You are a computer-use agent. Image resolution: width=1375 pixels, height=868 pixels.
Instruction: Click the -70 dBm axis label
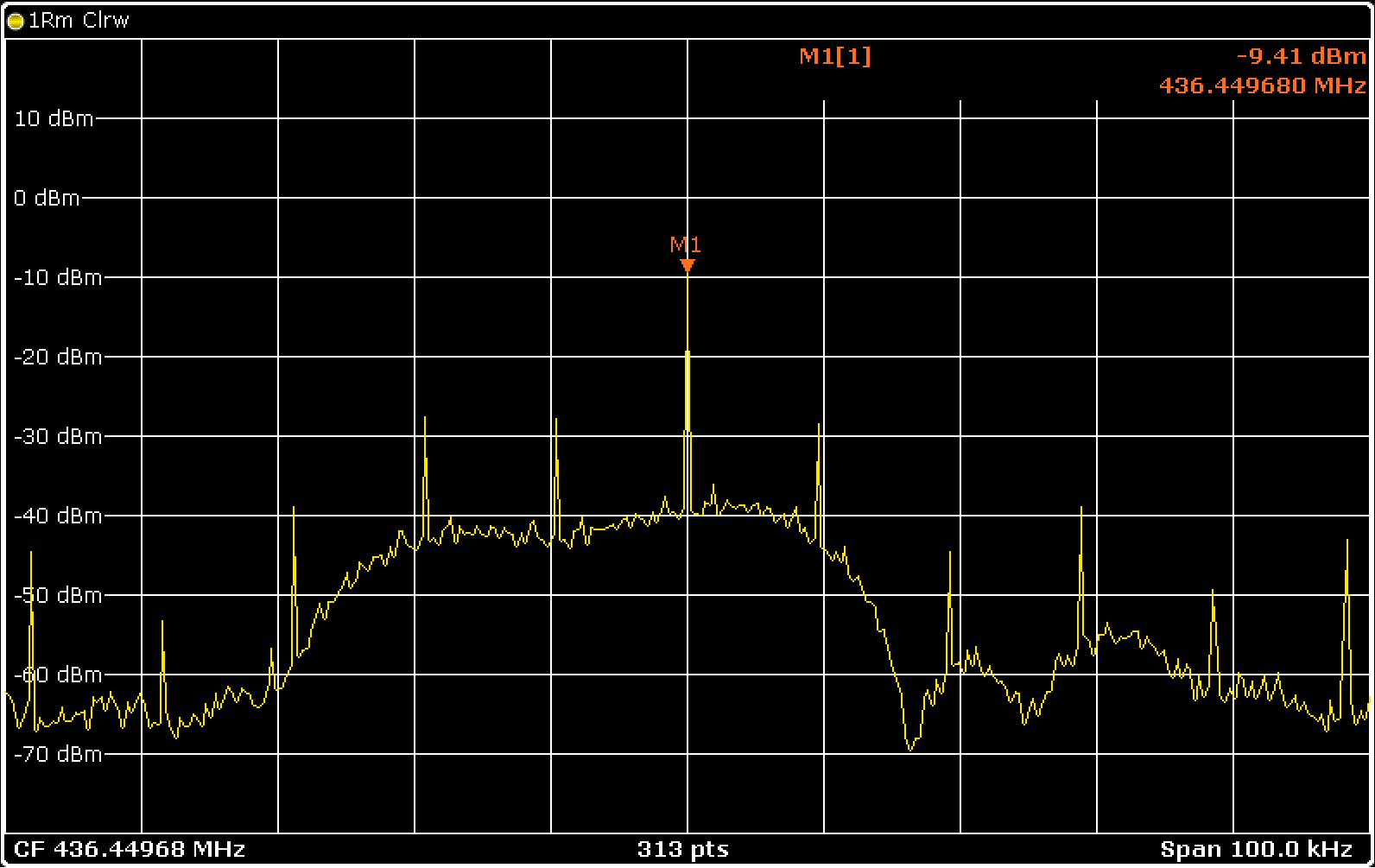(58, 754)
